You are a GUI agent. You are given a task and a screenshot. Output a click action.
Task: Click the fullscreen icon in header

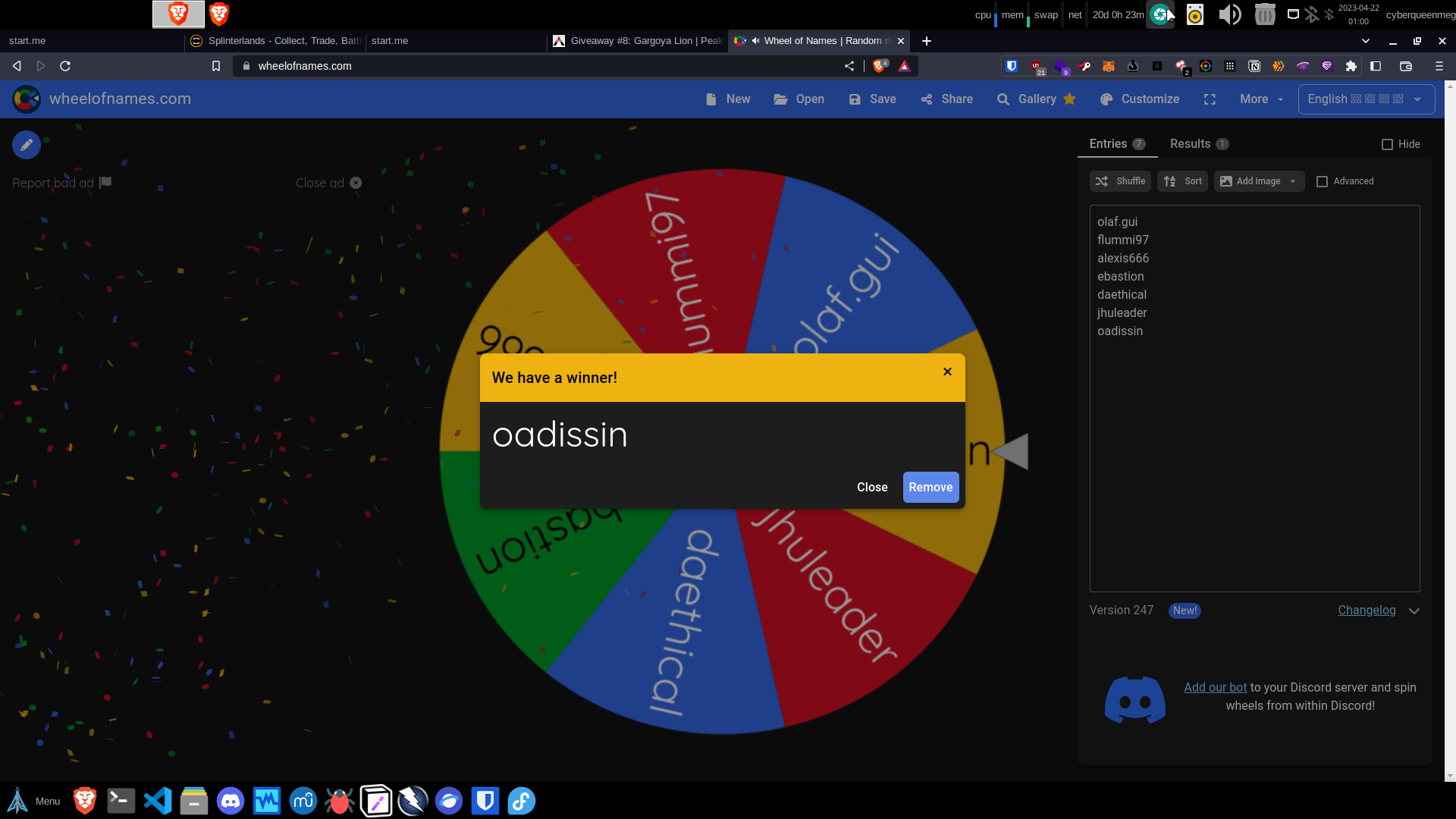pyautogui.click(x=1210, y=99)
